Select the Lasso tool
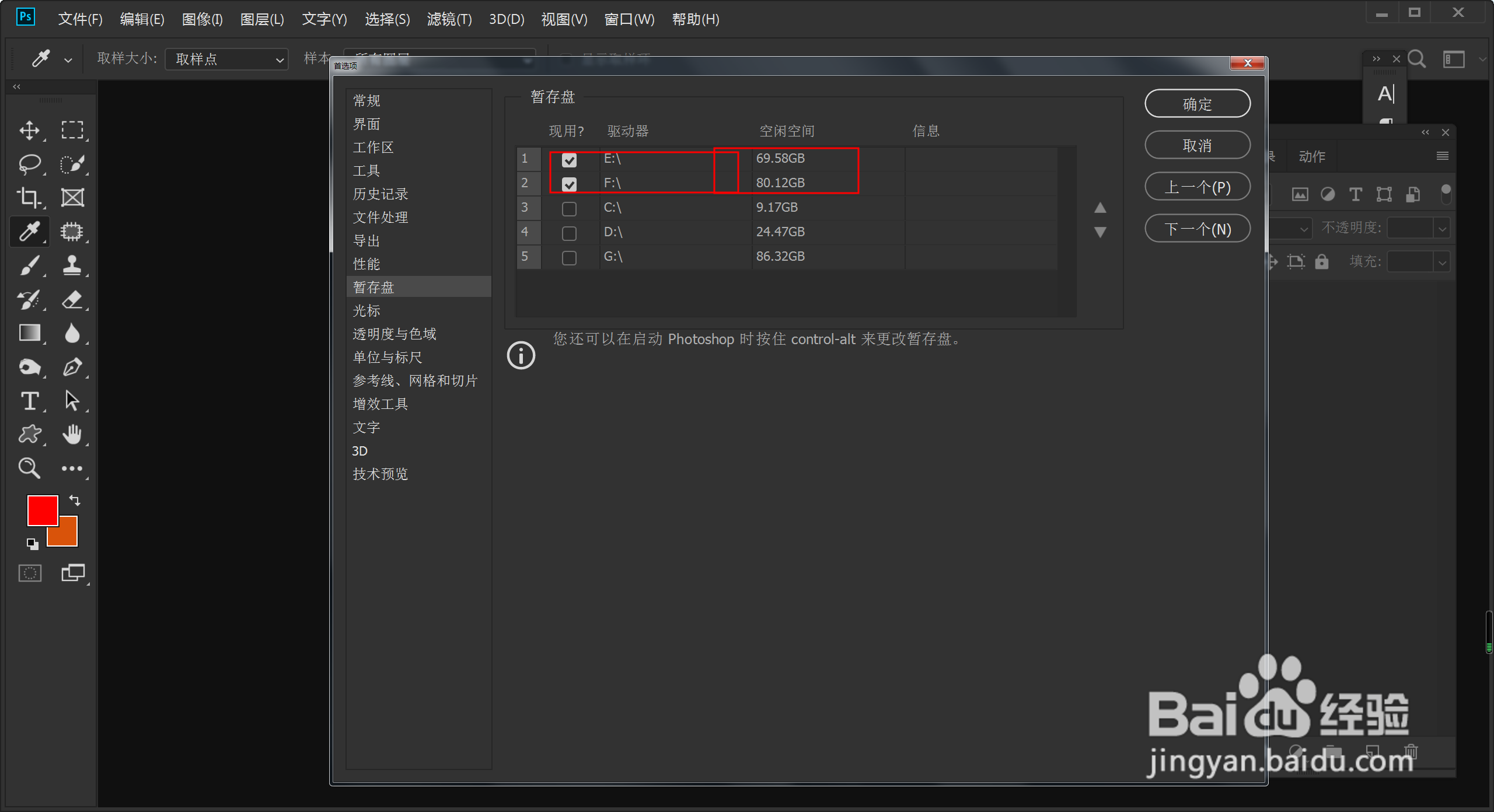The image size is (1494, 812). point(29,164)
